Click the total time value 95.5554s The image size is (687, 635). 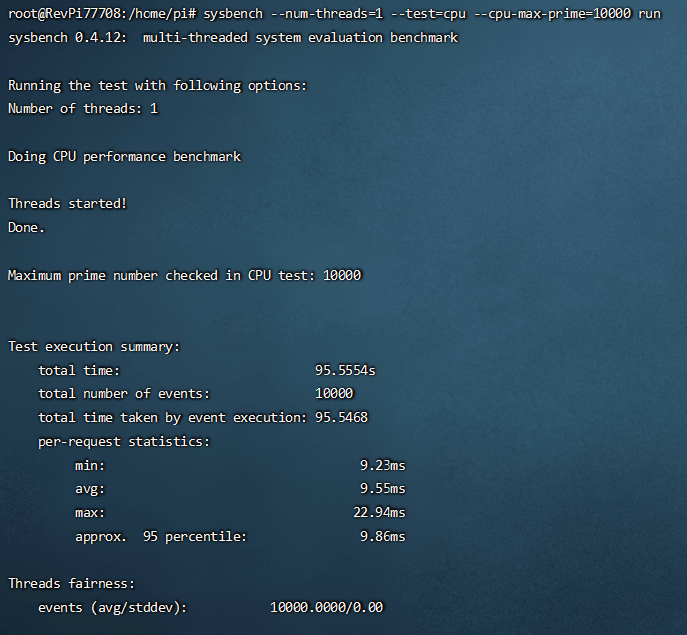(345, 370)
